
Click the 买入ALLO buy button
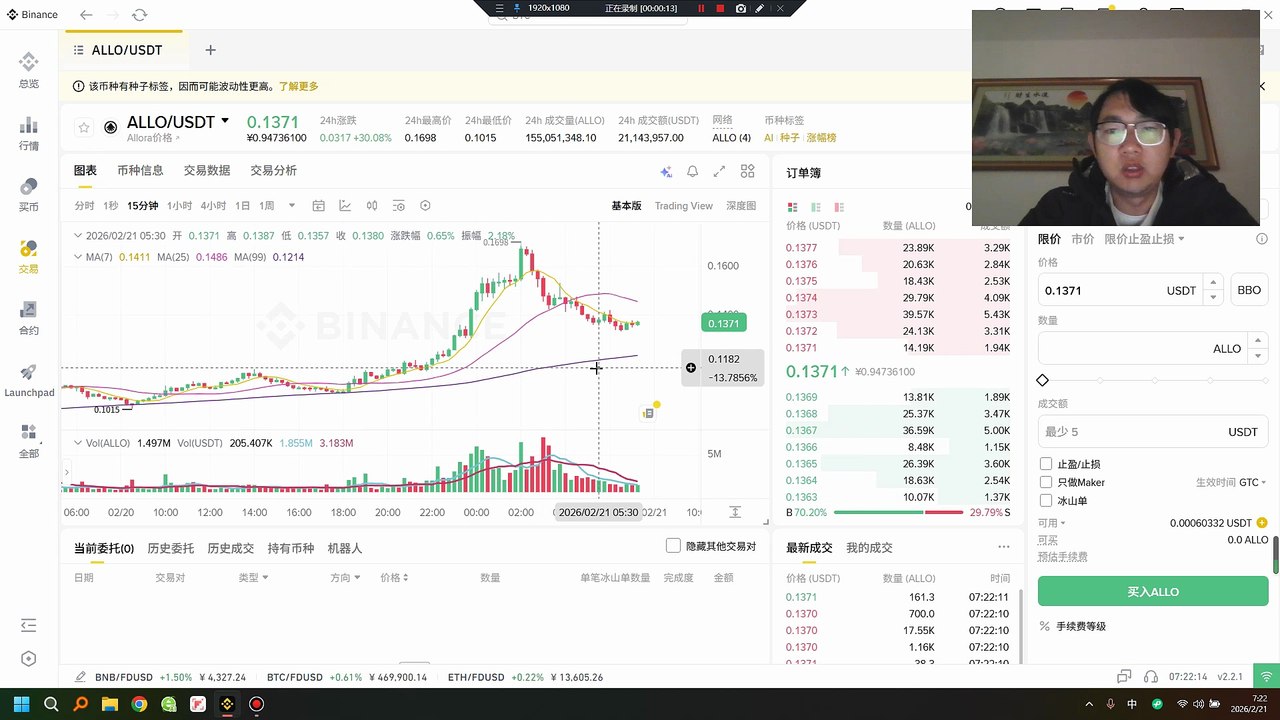pos(1153,591)
